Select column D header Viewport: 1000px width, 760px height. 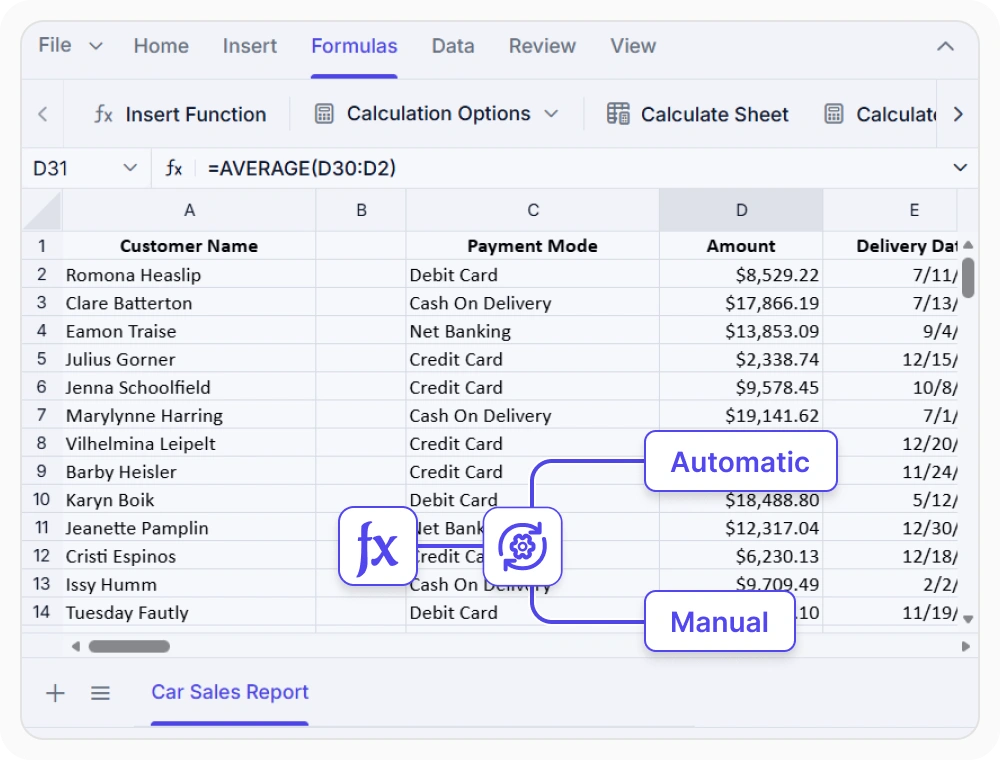click(741, 210)
